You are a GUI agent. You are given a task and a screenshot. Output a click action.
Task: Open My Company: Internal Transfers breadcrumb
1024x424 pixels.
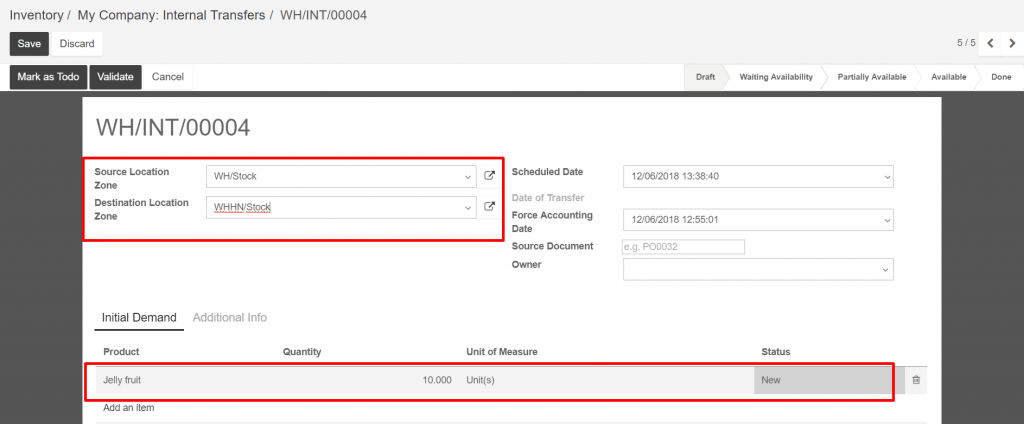coord(171,15)
